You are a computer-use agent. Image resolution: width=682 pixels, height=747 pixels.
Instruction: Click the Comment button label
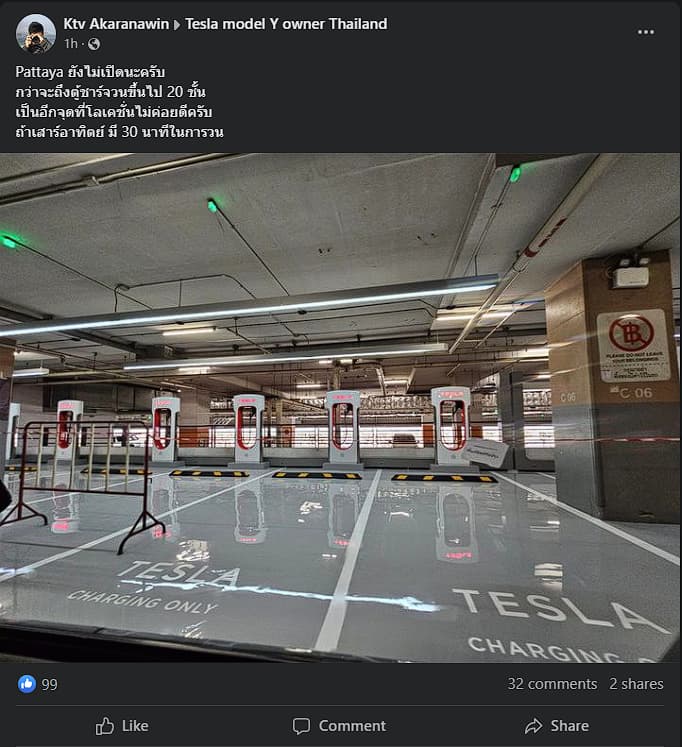pyautogui.click(x=352, y=726)
